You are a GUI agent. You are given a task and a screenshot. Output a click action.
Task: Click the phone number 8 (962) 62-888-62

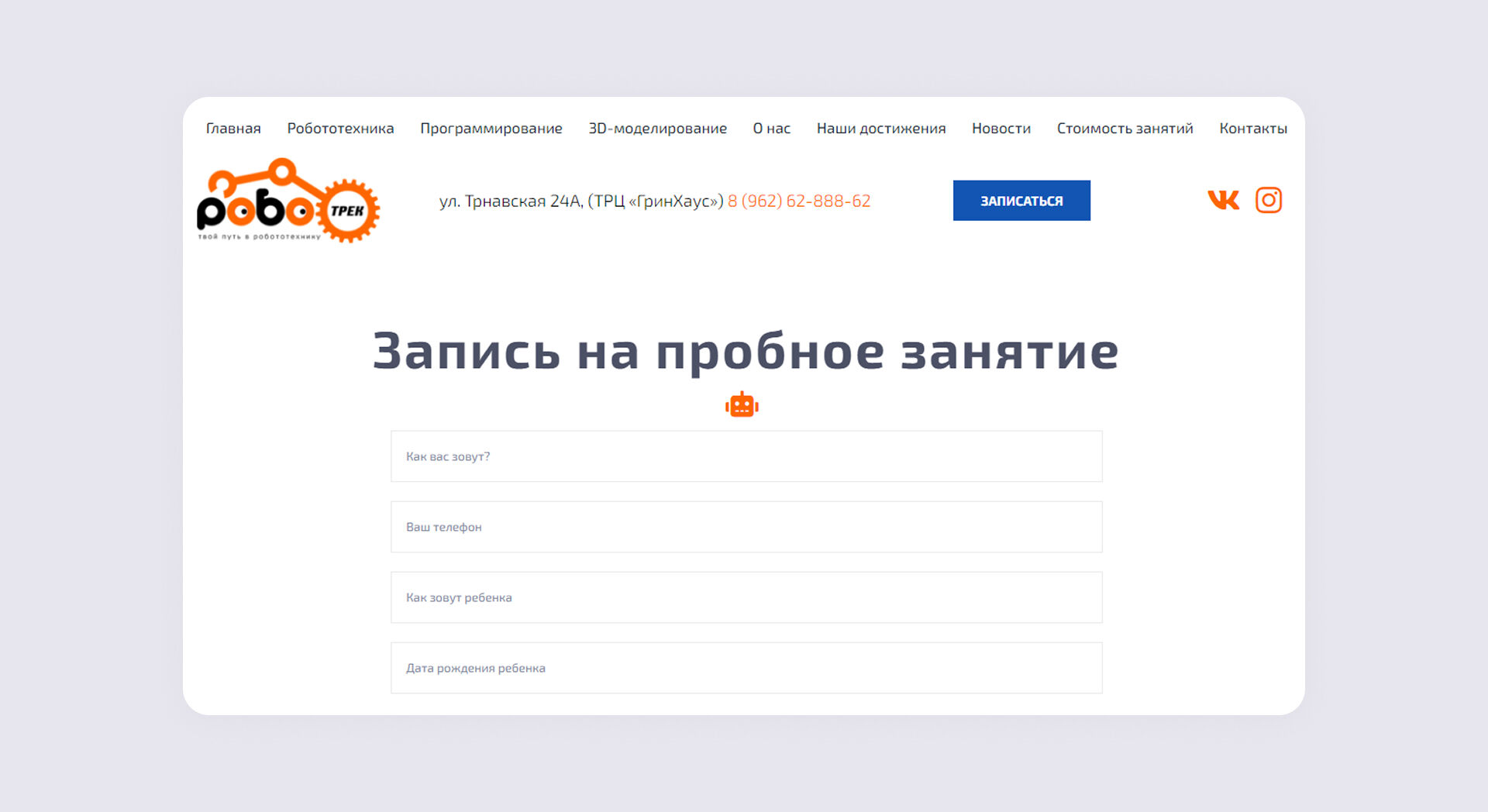[798, 201]
